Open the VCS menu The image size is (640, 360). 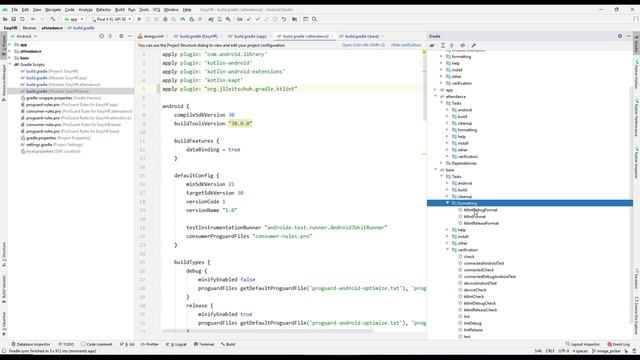[156, 9]
